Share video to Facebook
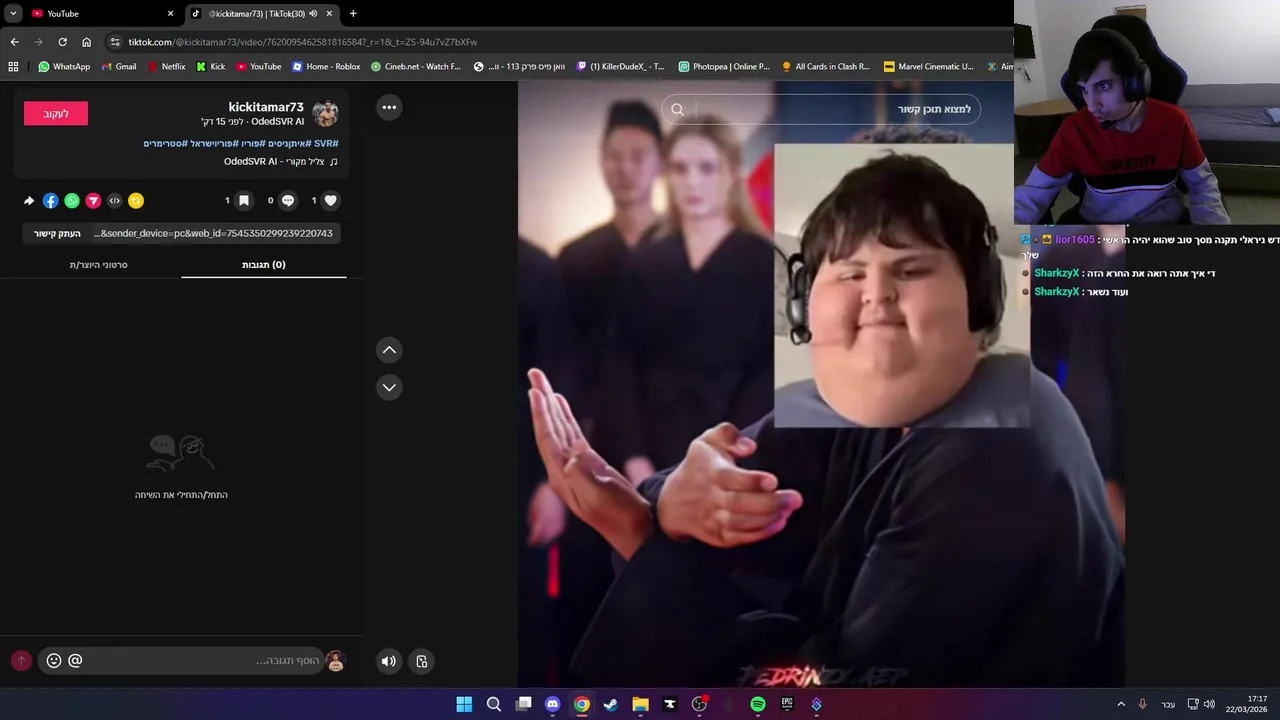This screenshot has height=720, width=1280. point(51,201)
